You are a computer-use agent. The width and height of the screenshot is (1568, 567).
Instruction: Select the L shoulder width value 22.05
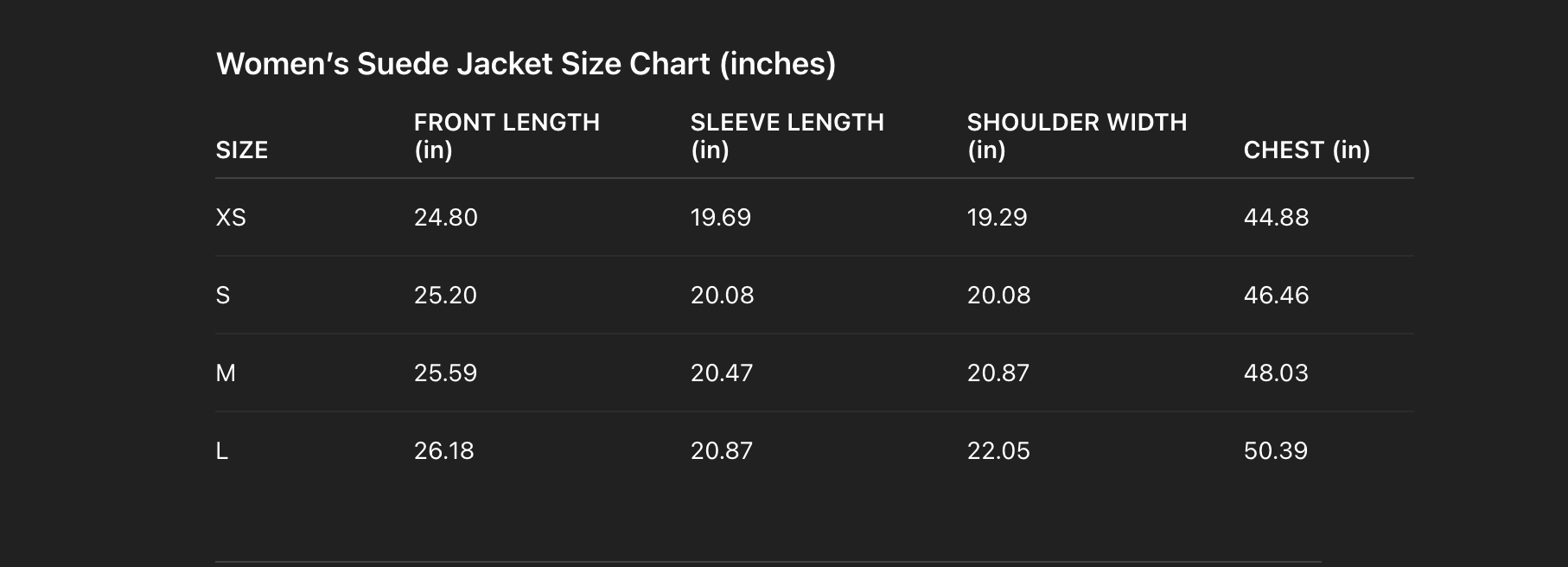click(x=998, y=451)
